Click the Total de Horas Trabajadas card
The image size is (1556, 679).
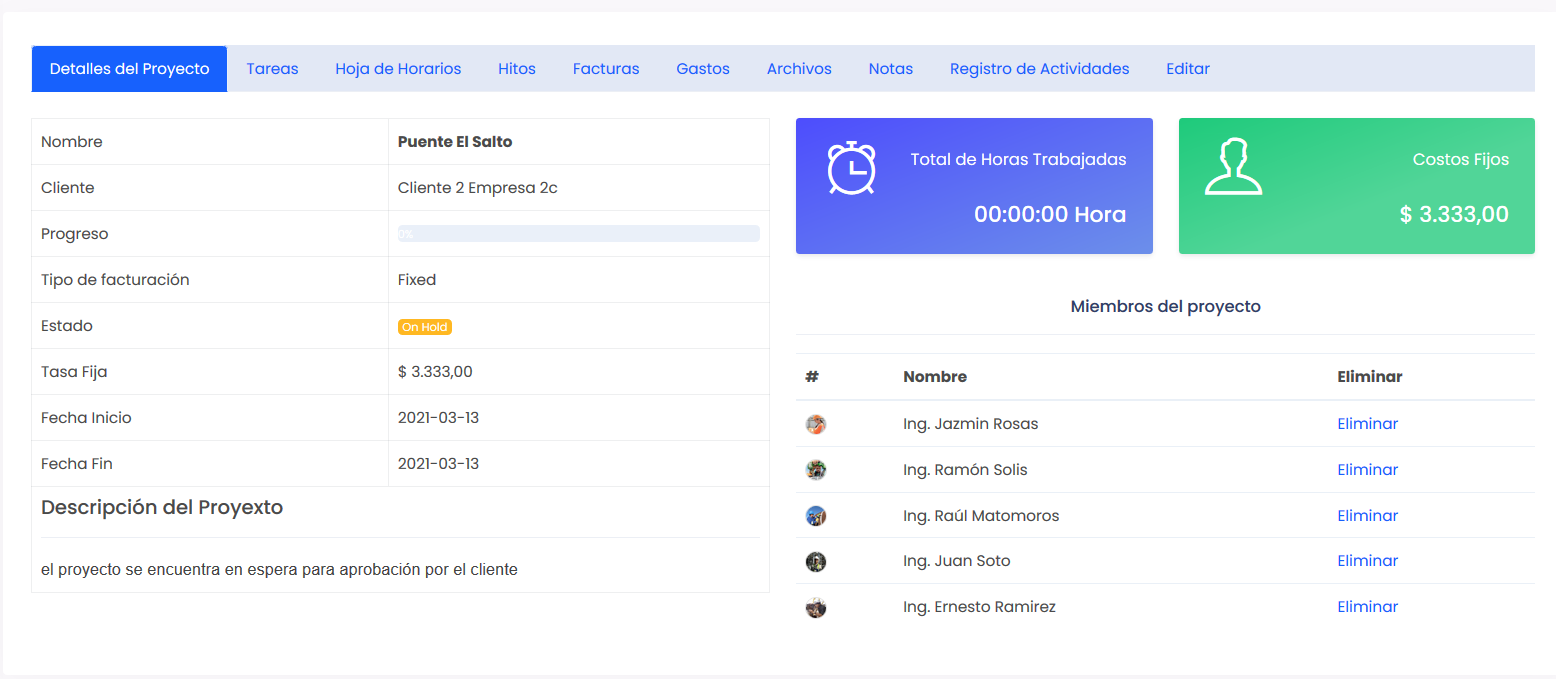(974, 186)
